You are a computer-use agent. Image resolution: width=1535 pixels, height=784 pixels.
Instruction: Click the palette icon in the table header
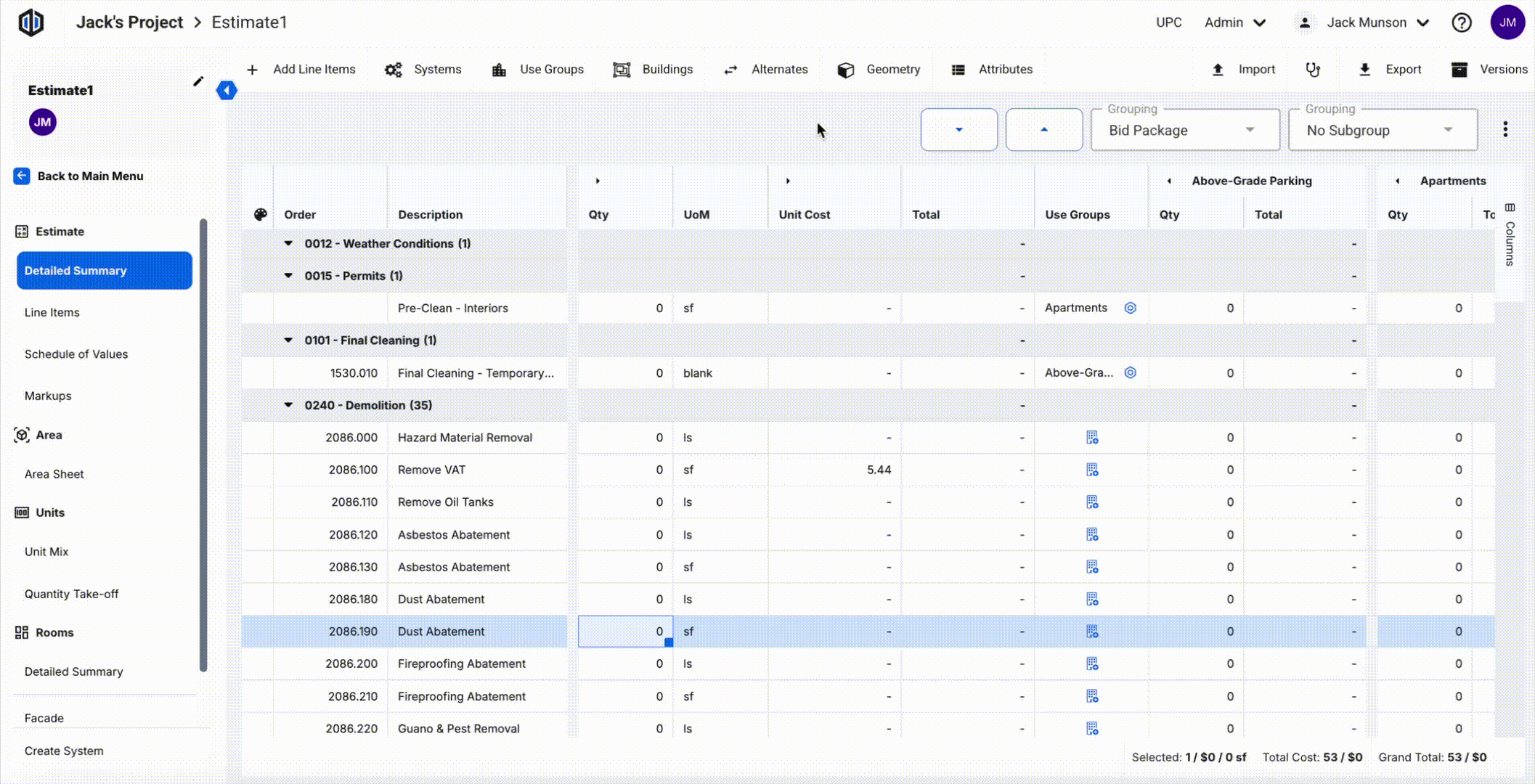(260, 215)
